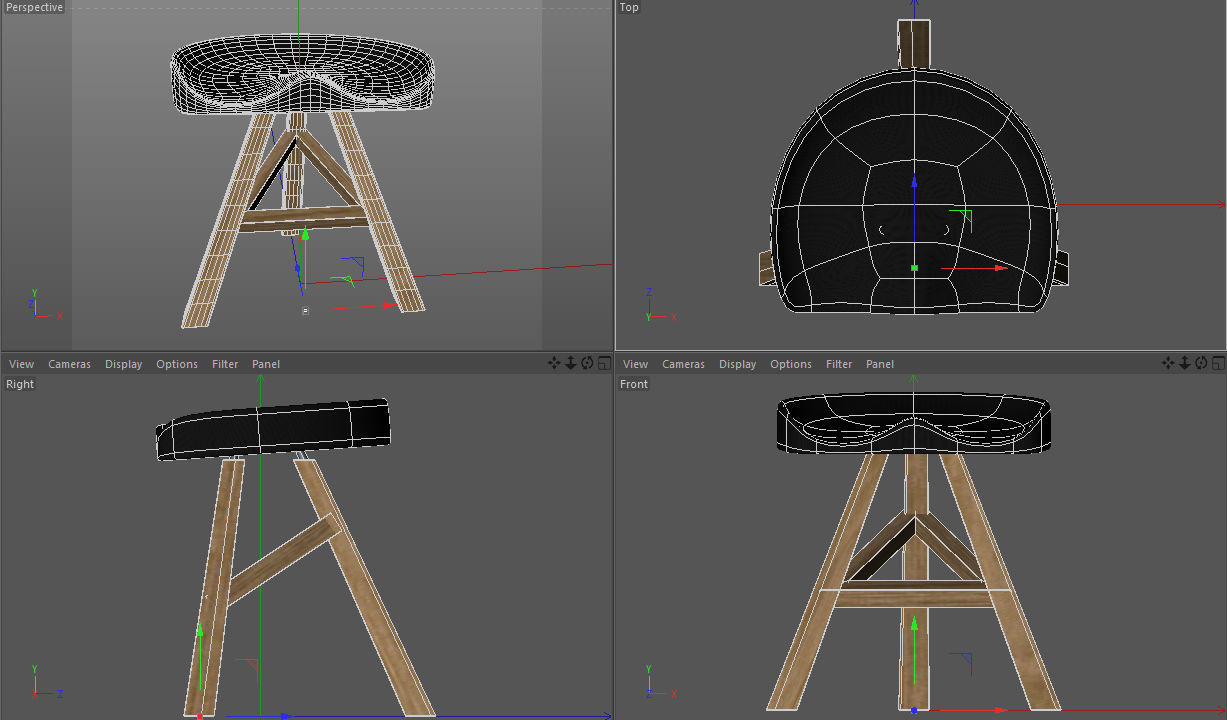Click the zoom camera icon in Right viewport
Viewport: 1227px width, 720px height.
[x=571, y=363]
